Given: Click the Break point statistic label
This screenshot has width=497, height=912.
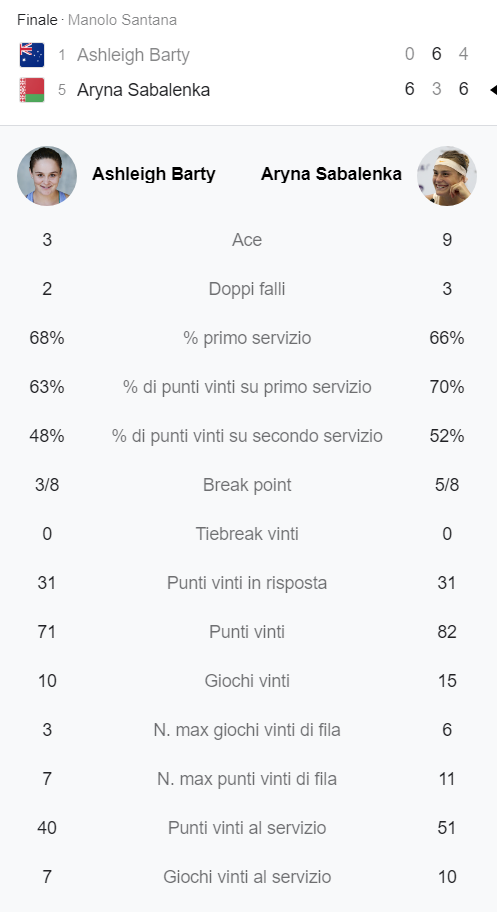Looking at the screenshot, I should (247, 485).
